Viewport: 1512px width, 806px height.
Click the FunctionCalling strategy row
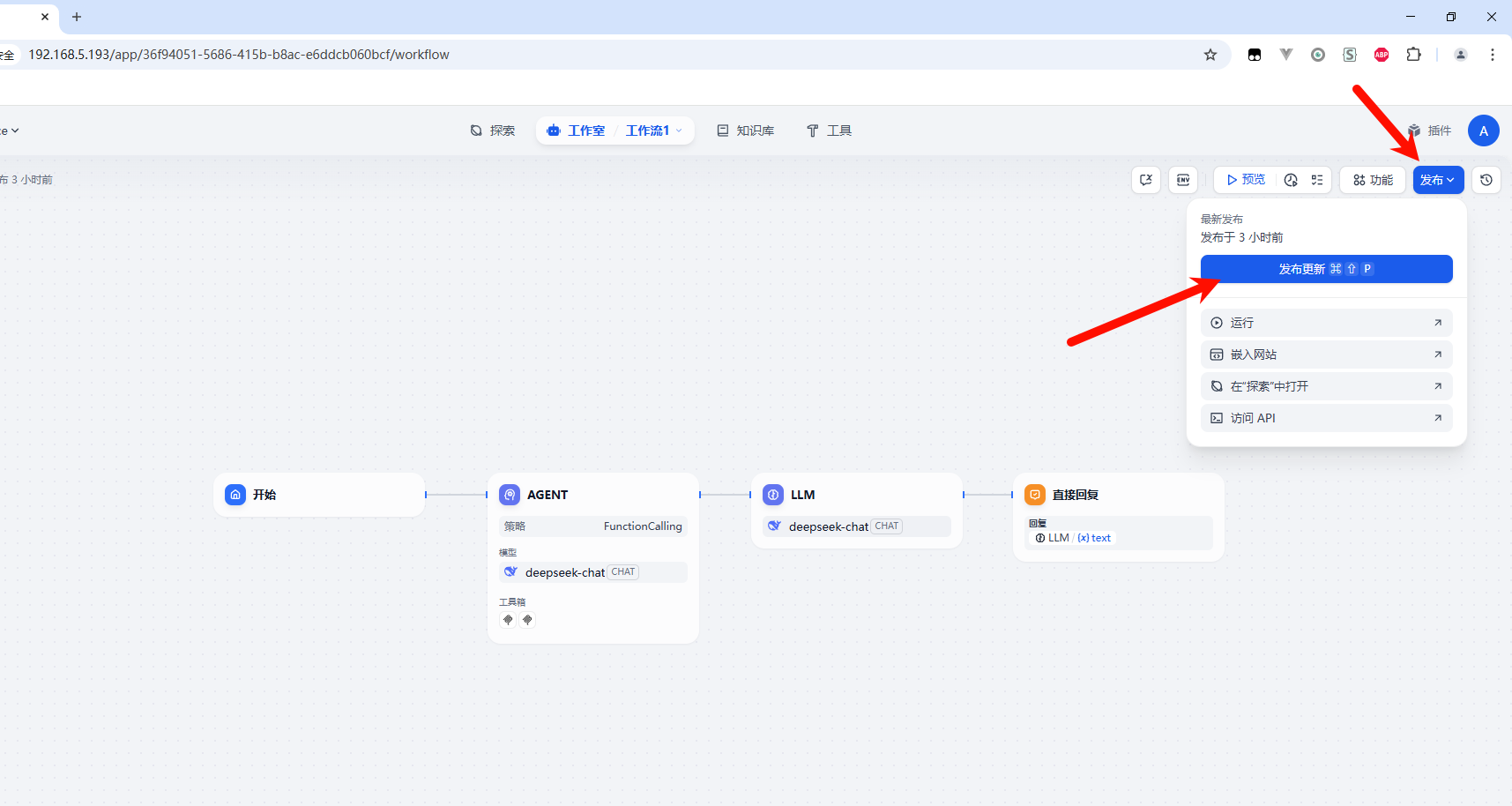click(593, 526)
